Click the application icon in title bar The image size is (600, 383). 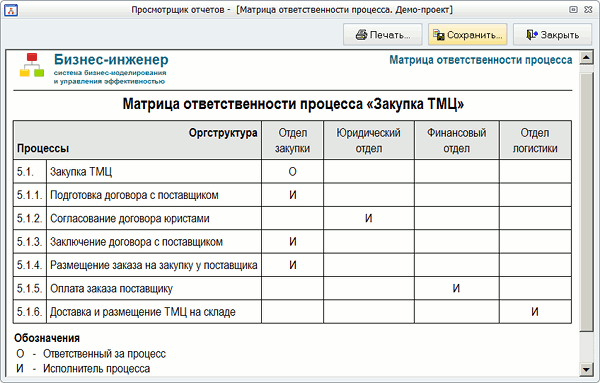pos(11,10)
